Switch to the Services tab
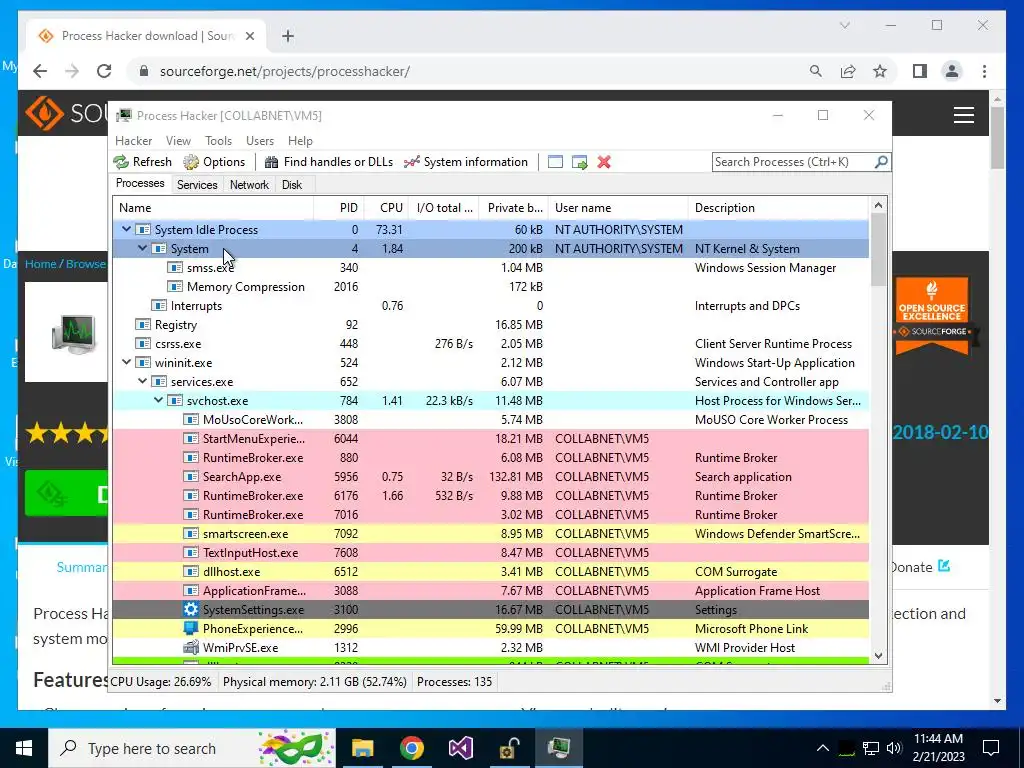Viewport: 1024px width, 768px height. pos(197,185)
